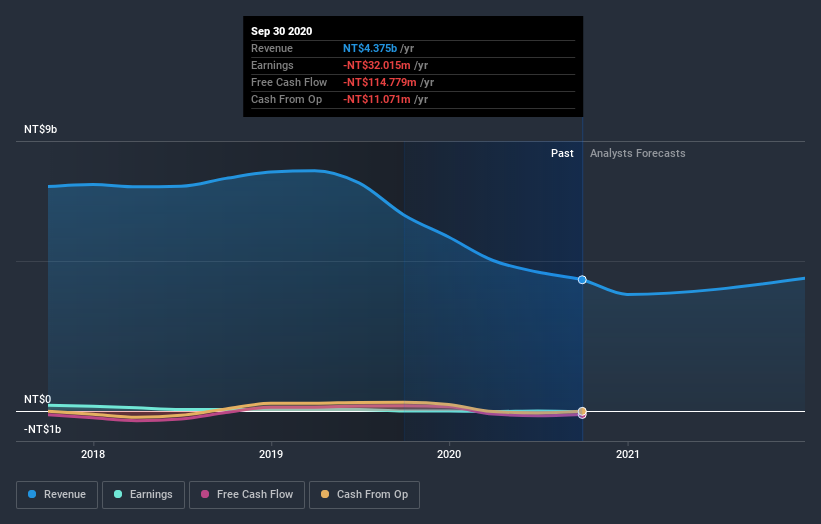Click the Free Cash Flow label in tooltip
This screenshot has height=524, width=821.
[x=289, y=82]
